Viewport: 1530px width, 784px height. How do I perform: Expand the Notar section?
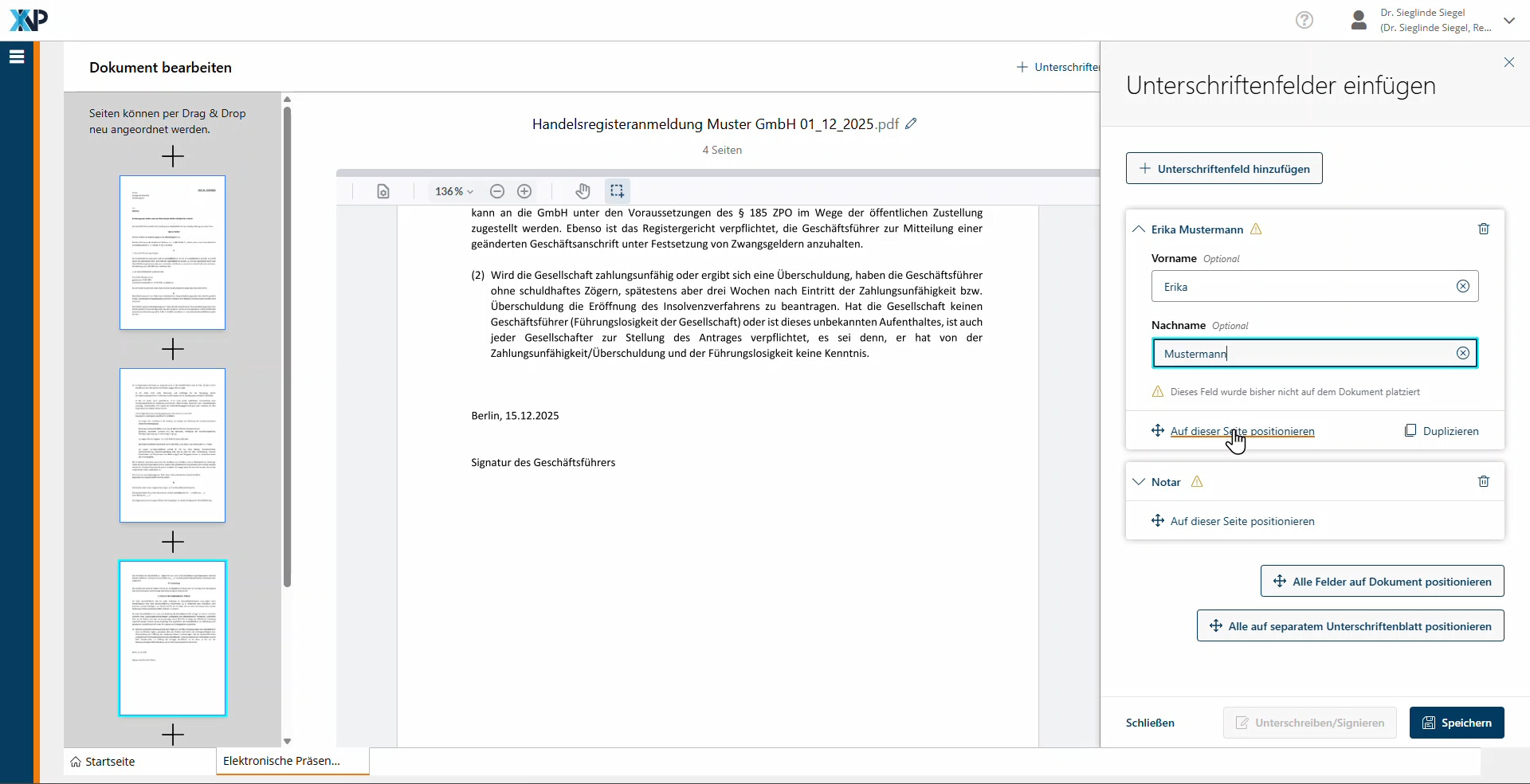(1139, 482)
